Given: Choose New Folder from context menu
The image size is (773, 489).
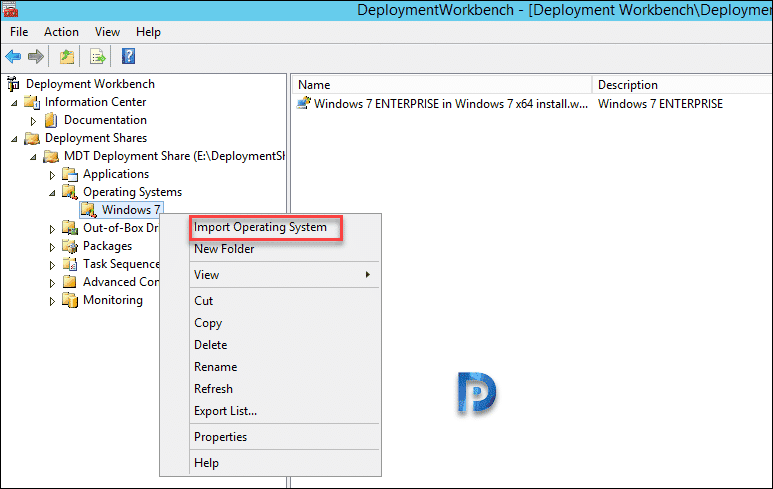Looking at the screenshot, I should coord(284,249).
